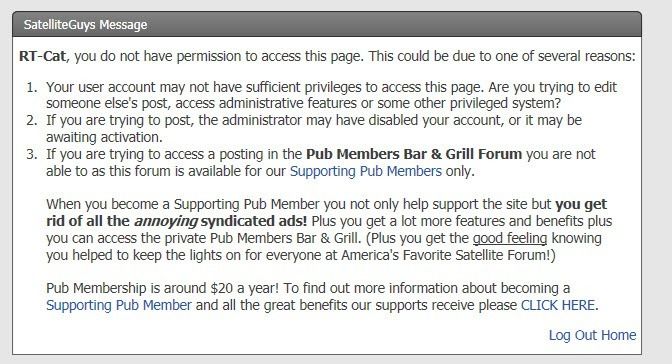Open the Supporting Pub Members link in item 3
This screenshot has width=672, height=364.
point(366,171)
